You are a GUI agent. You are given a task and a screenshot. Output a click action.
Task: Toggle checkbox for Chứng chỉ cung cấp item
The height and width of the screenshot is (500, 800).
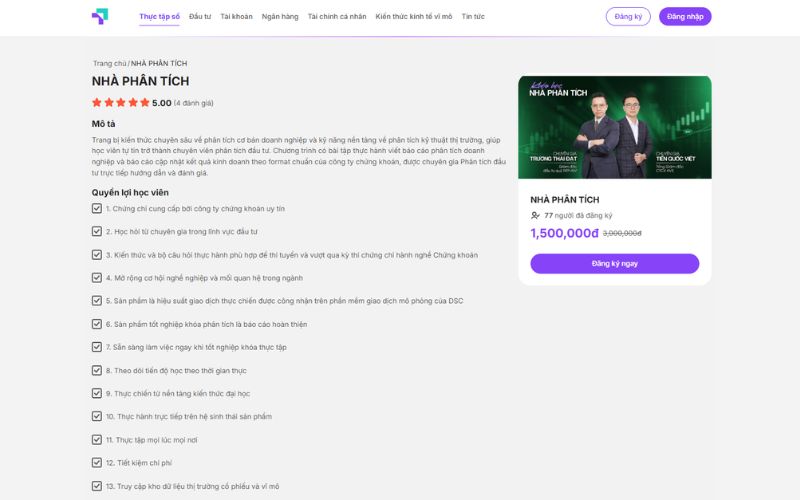[x=97, y=208]
